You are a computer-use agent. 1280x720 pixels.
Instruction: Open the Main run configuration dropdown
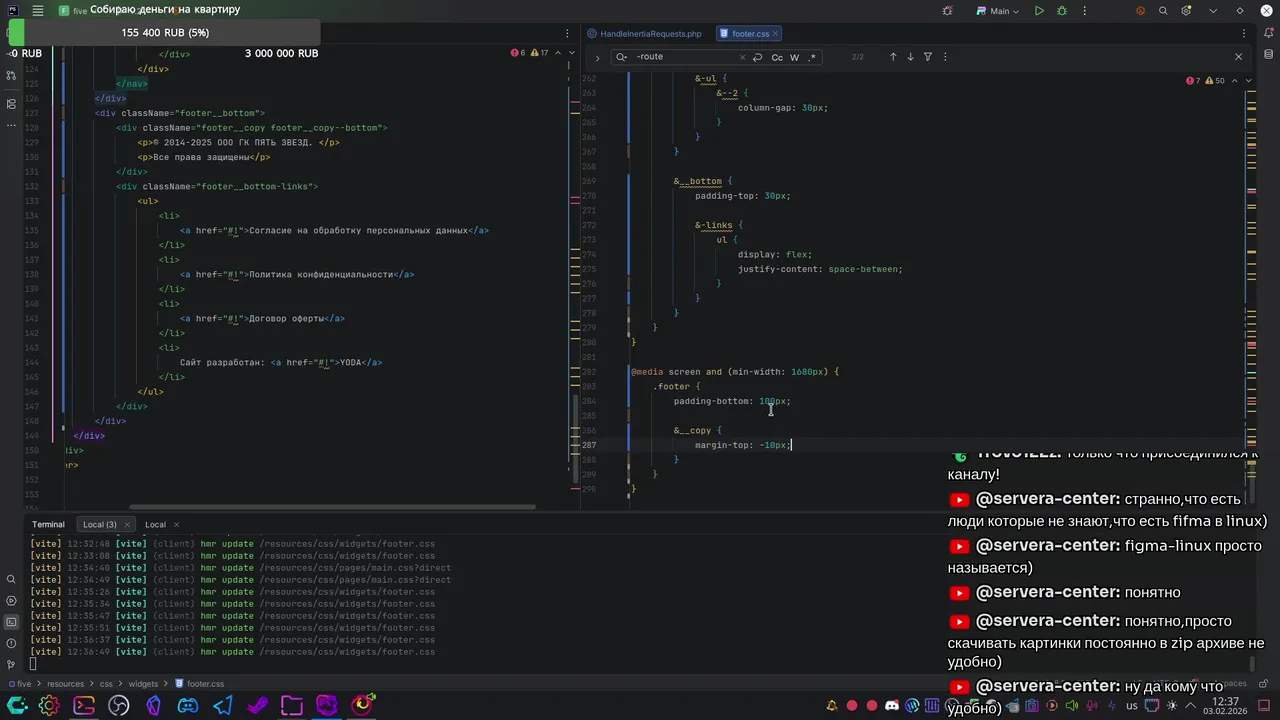(999, 11)
